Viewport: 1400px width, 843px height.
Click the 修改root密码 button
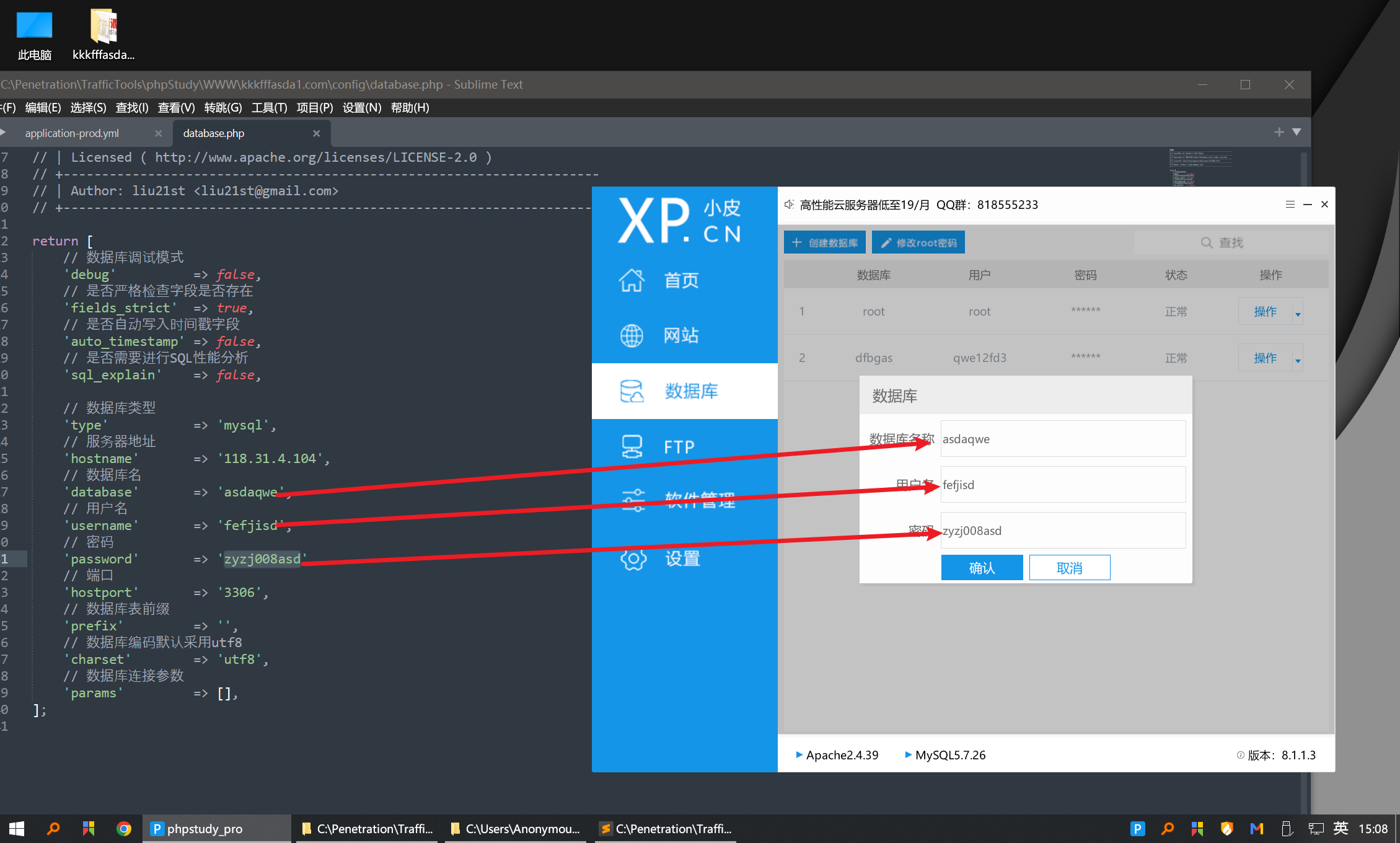click(x=918, y=242)
